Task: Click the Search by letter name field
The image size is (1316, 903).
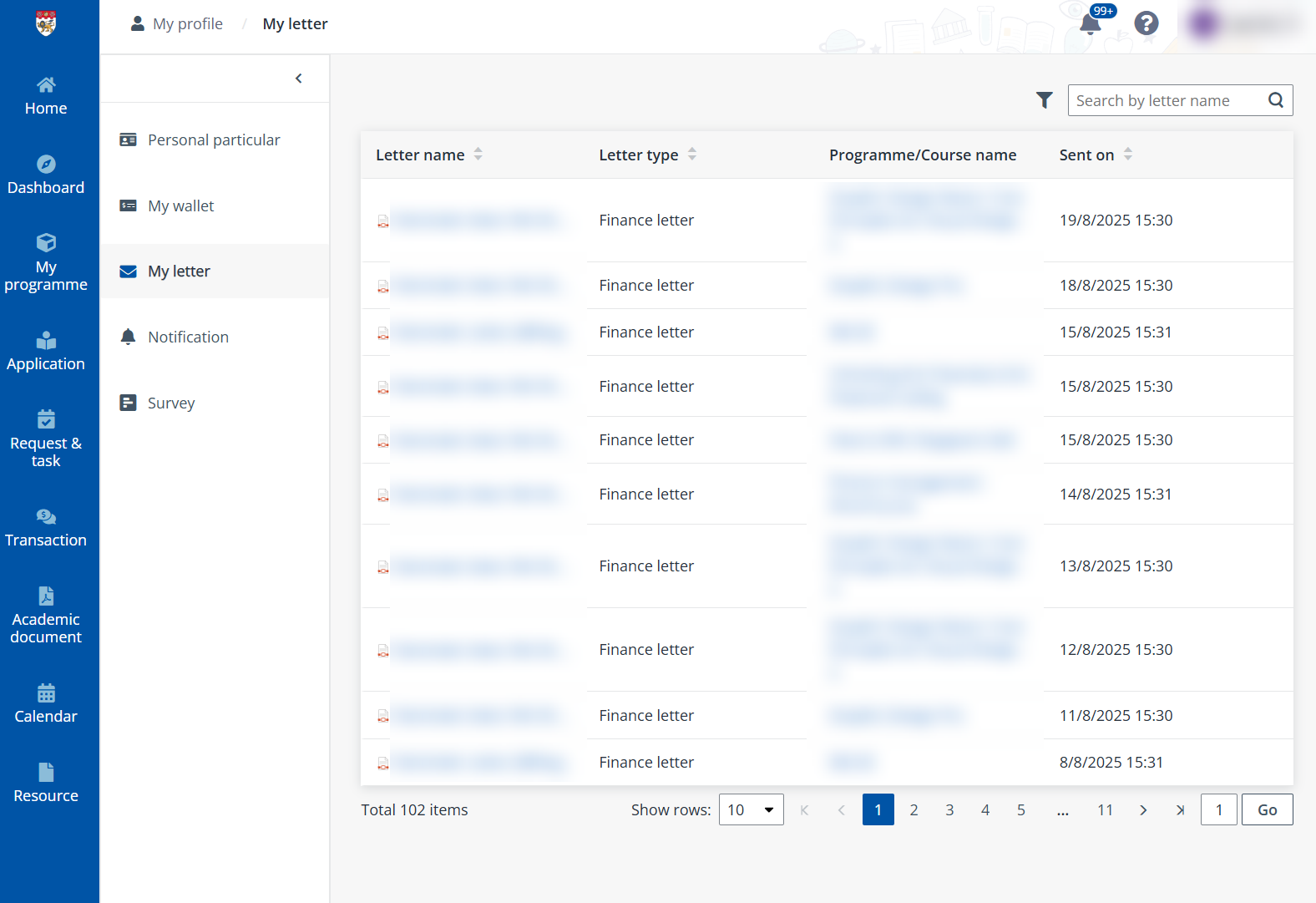Action: pyautogui.click(x=1165, y=100)
